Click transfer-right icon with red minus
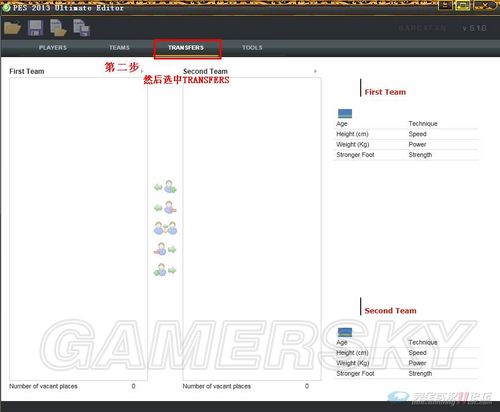This screenshot has width=500, height=412. tap(165, 249)
